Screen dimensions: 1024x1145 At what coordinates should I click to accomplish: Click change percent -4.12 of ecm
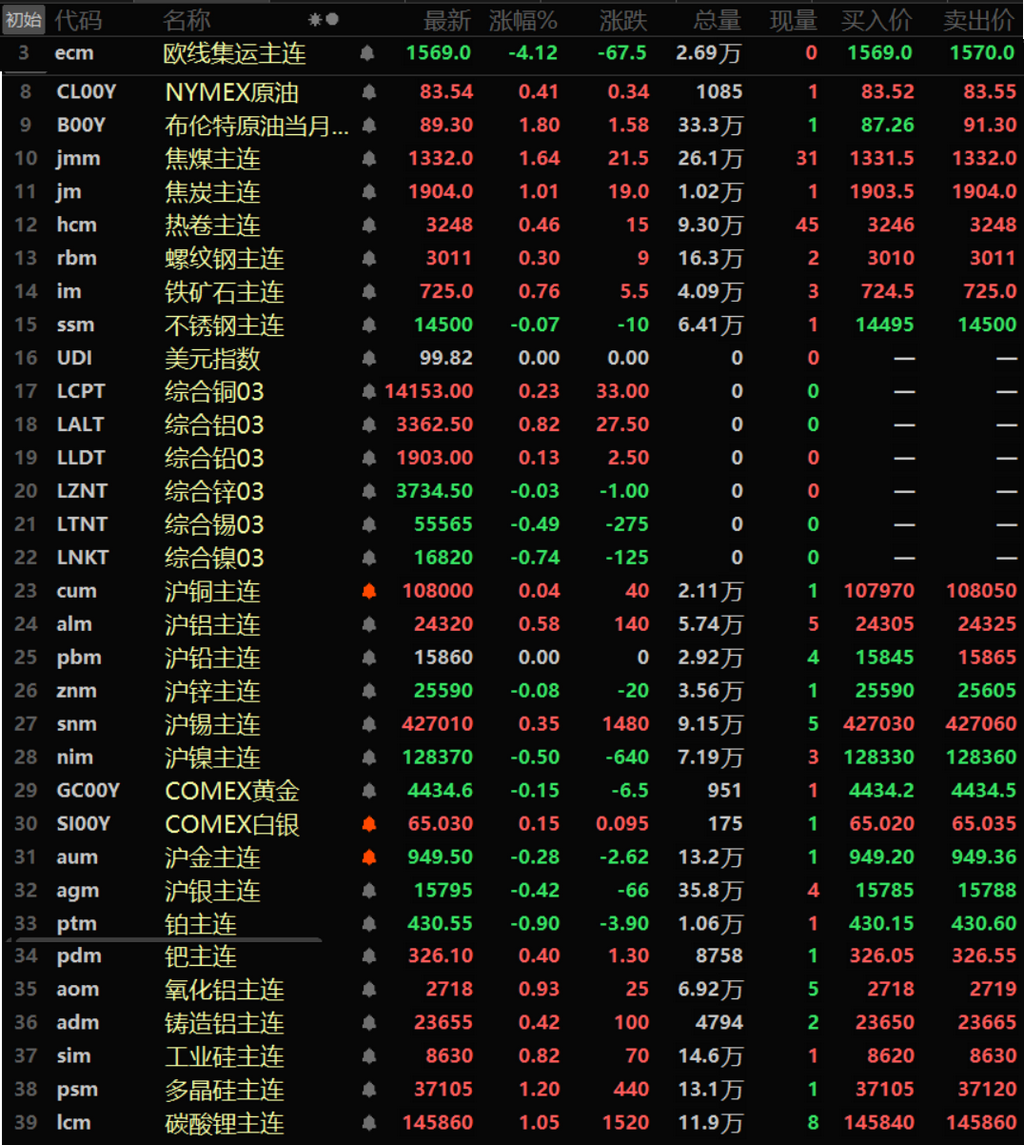(x=532, y=53)
